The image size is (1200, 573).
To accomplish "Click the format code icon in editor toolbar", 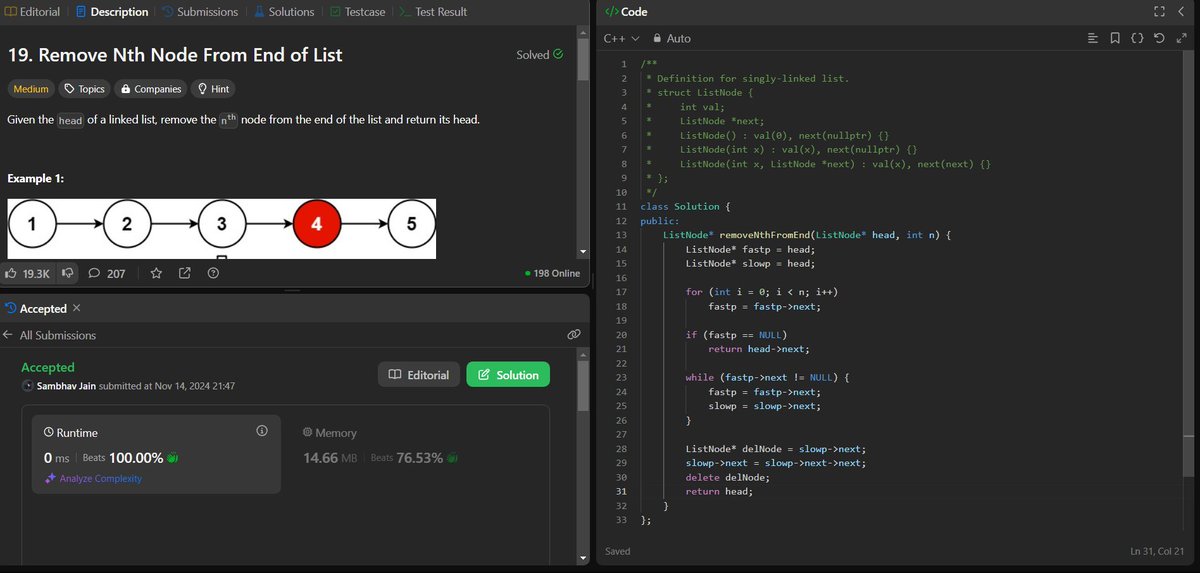I will (1092, 38).
